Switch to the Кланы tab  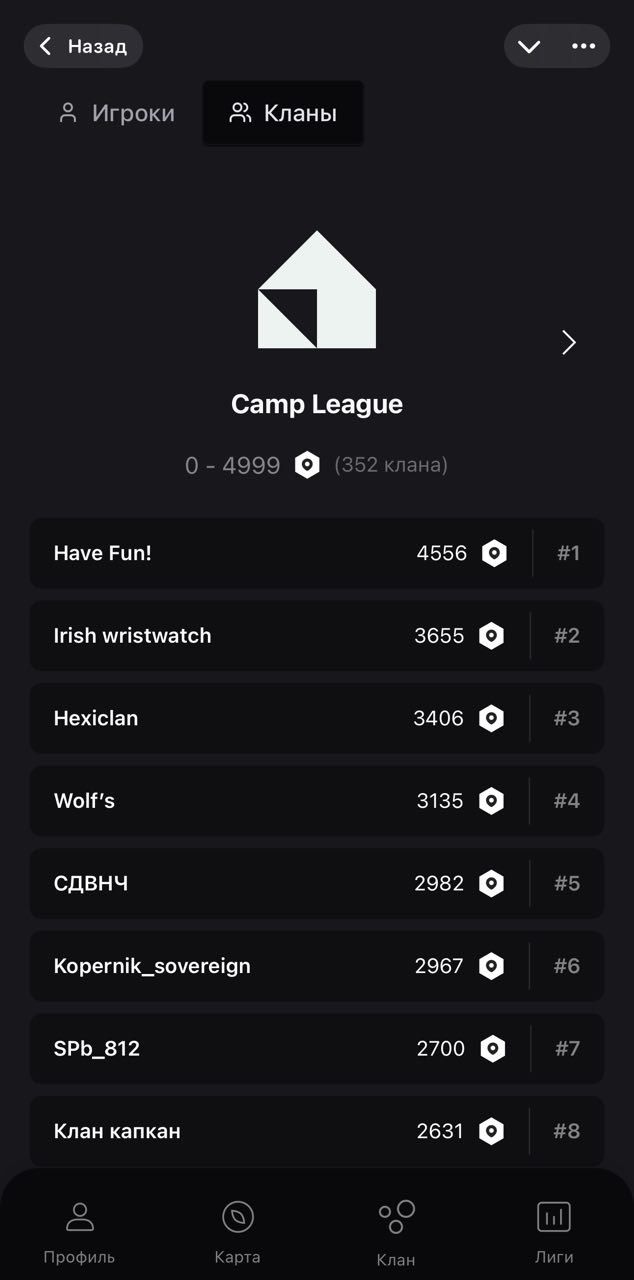(x=283, y=113)
